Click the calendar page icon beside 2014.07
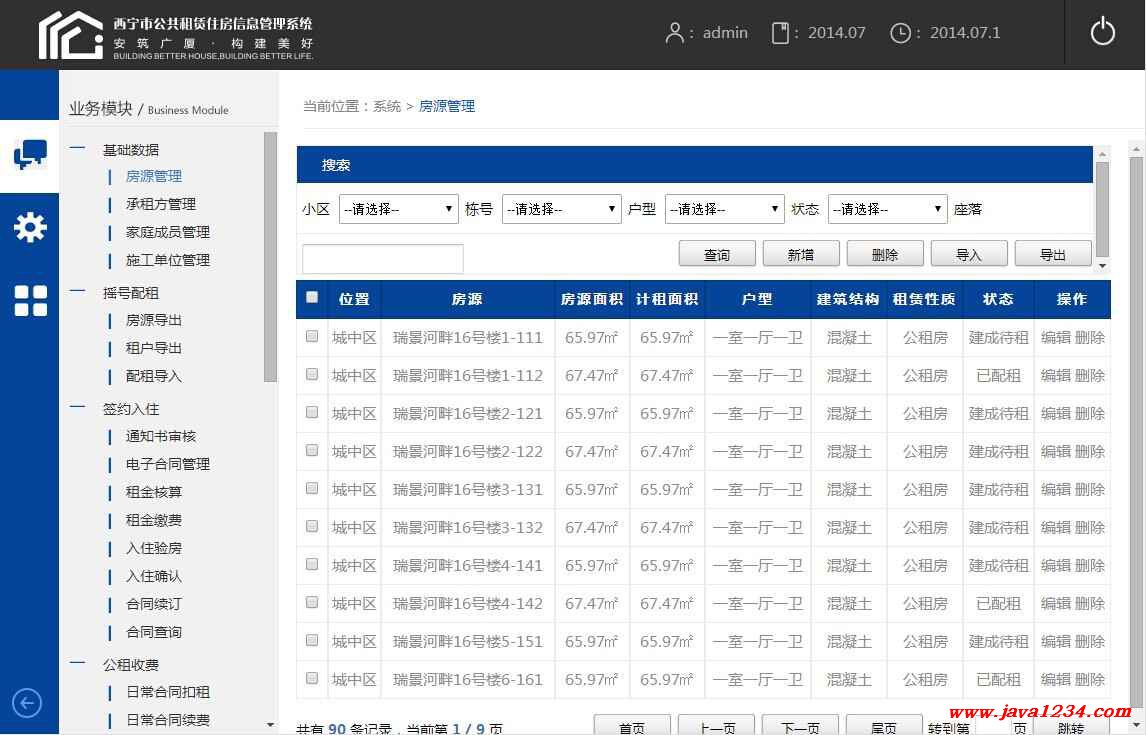The width and height of the screenshot is (1146, 735). (780, 33)
